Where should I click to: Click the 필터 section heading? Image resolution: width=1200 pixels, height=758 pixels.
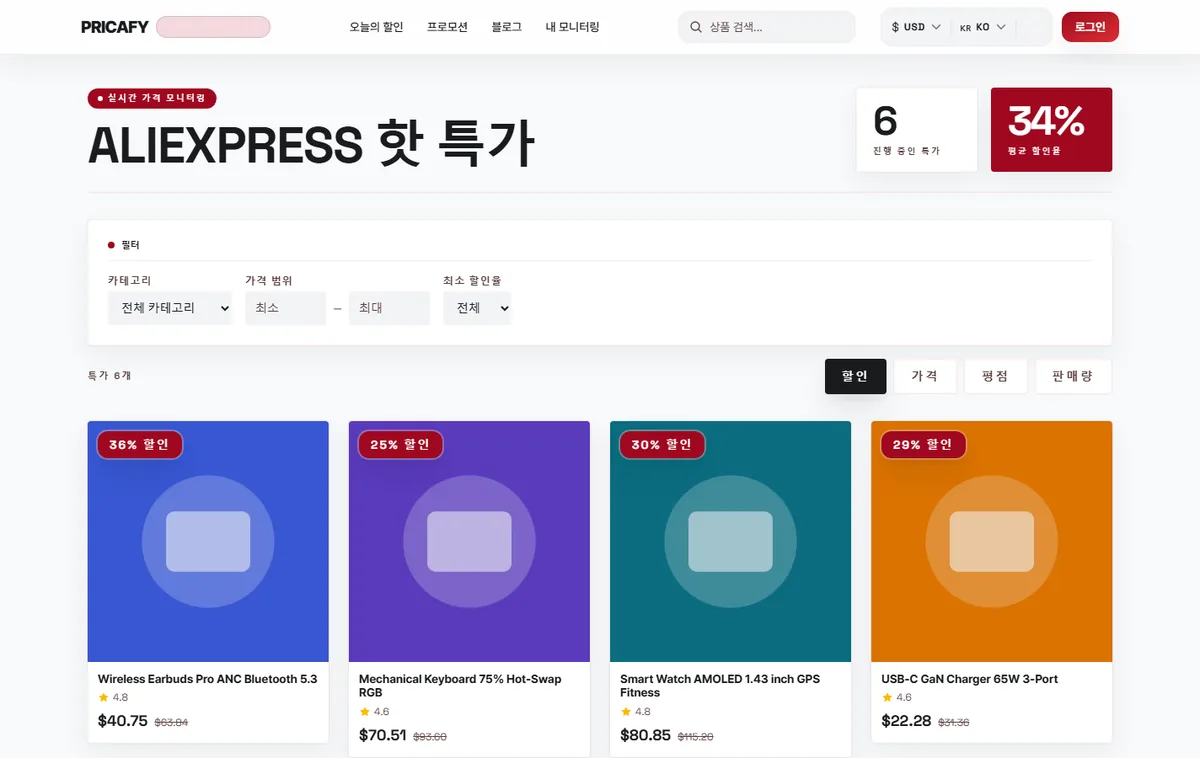(x=131, y=245)
